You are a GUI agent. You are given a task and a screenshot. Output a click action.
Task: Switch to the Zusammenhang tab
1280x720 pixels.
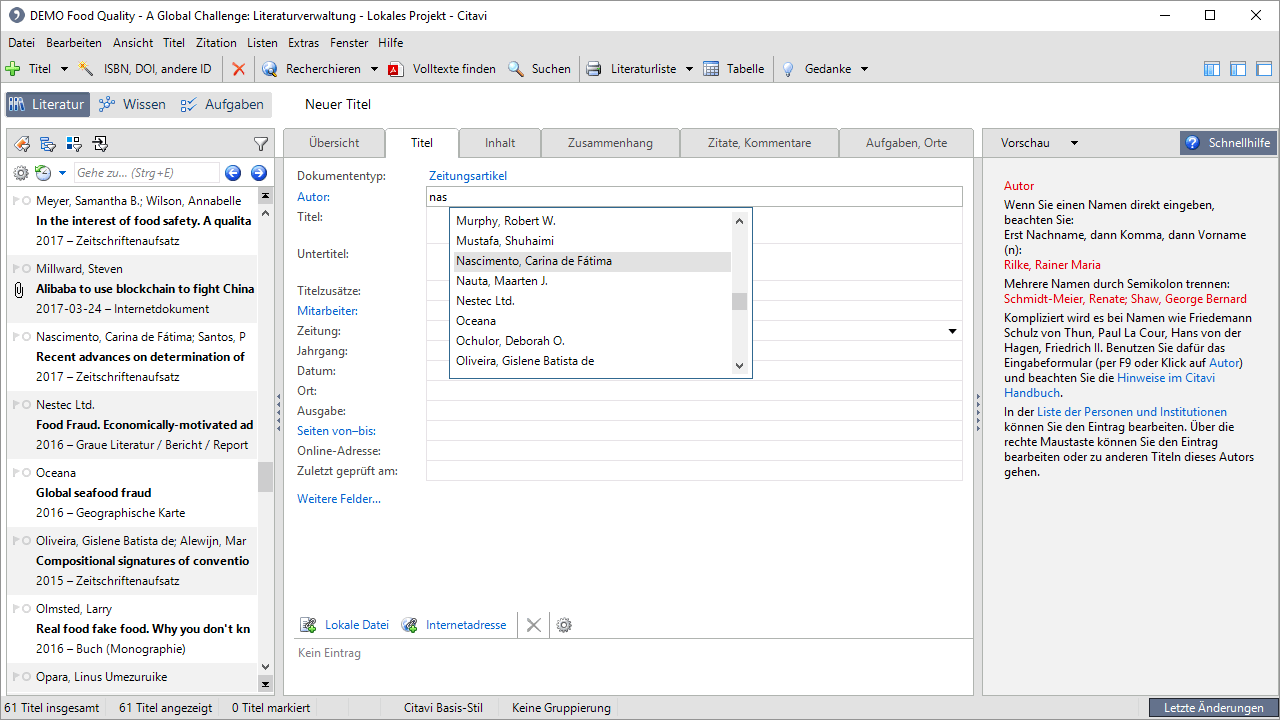click(610, 143)
